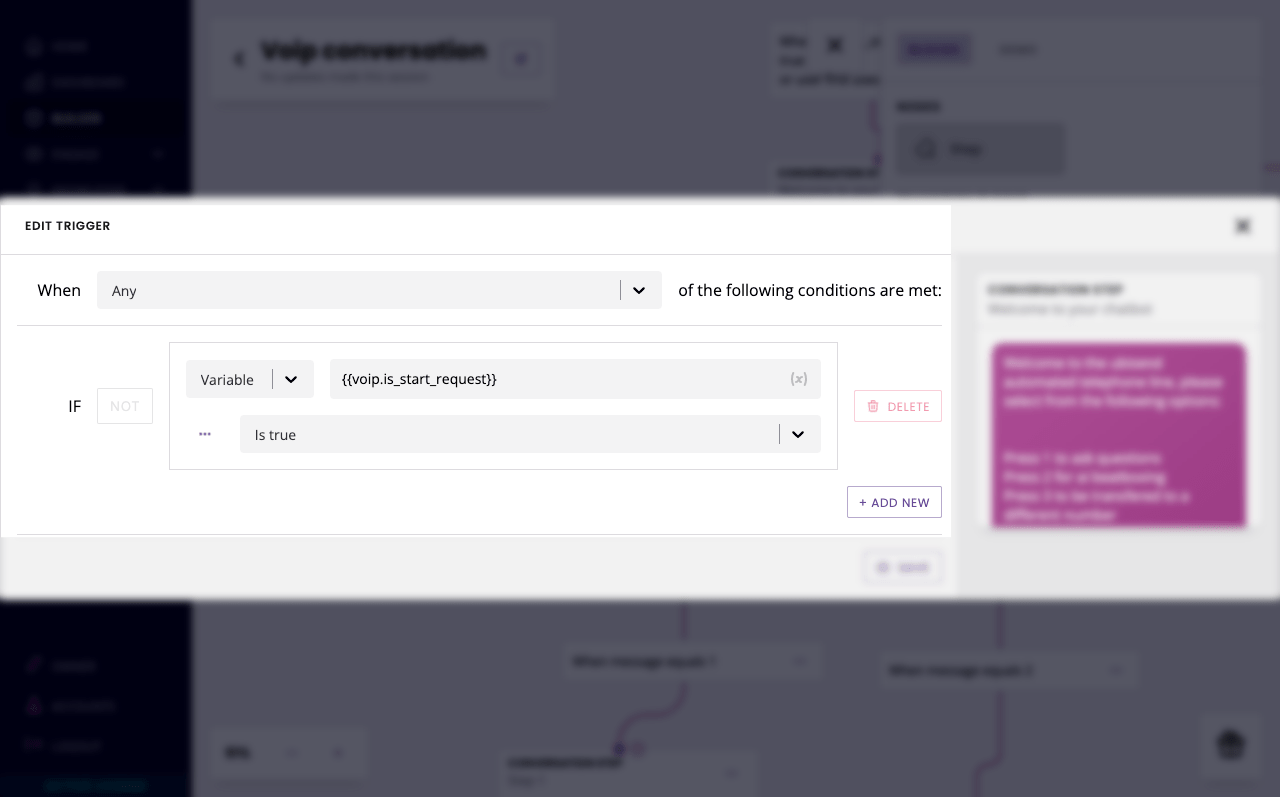The width and height of the screenshot is (1280, 797).
Task: Click the variable insert (x) icon
Action: coord(798,379)
